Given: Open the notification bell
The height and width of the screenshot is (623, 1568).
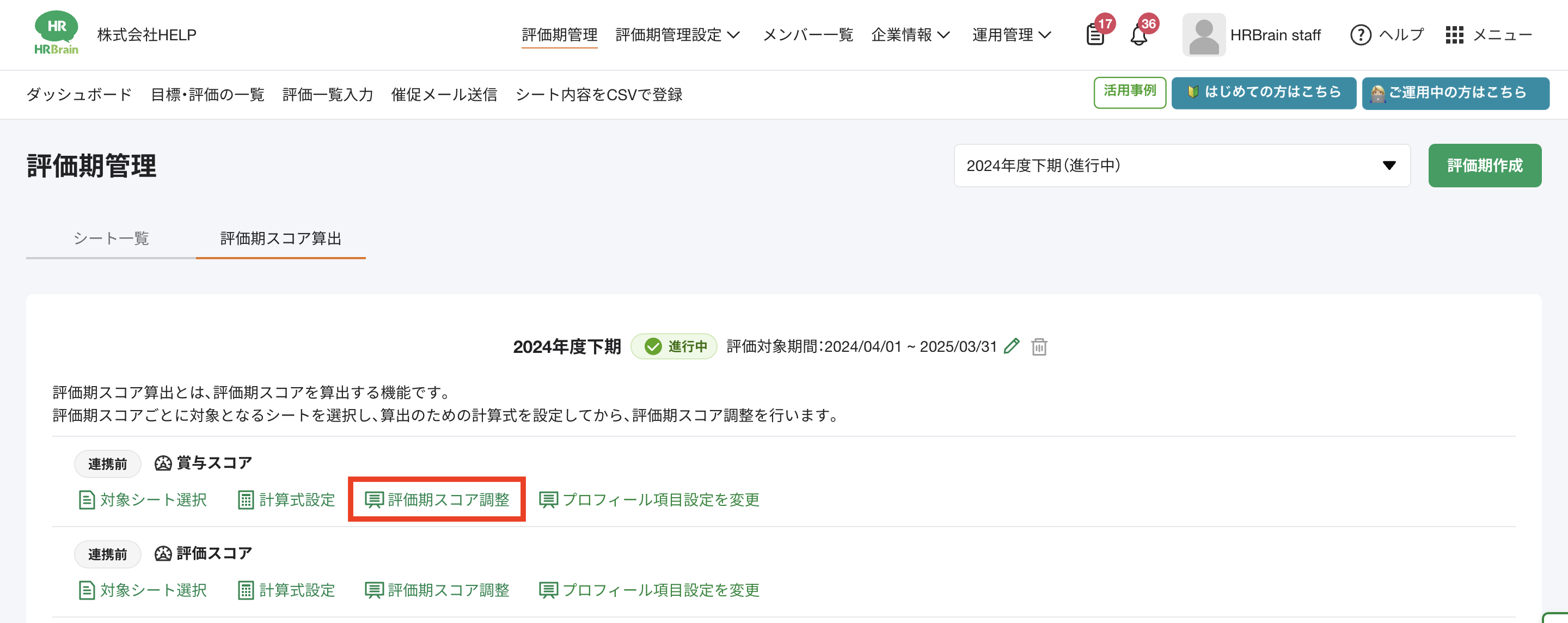Looking at the screenshot, I should click(1138, 35).
